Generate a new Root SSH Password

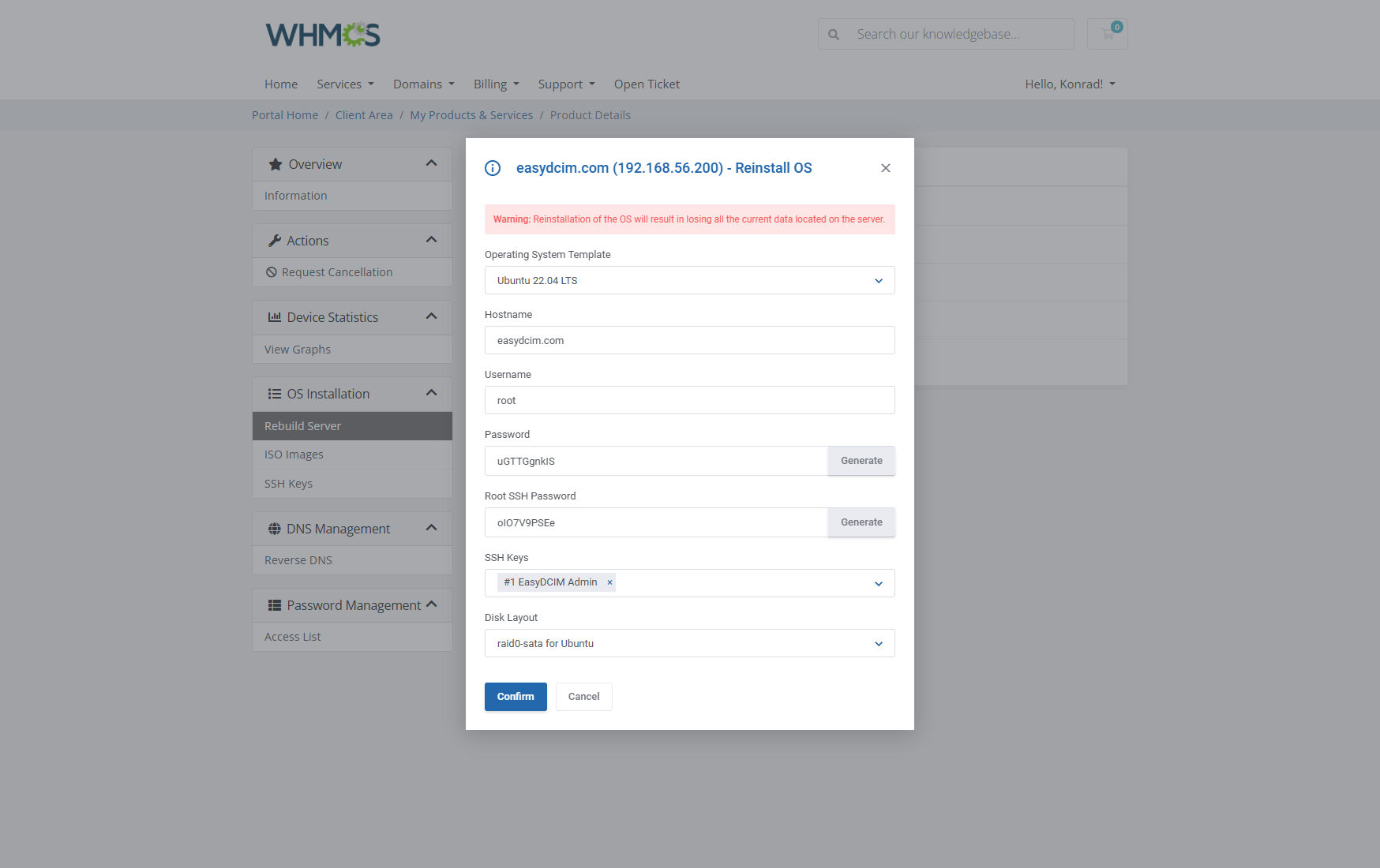[861, 522]
